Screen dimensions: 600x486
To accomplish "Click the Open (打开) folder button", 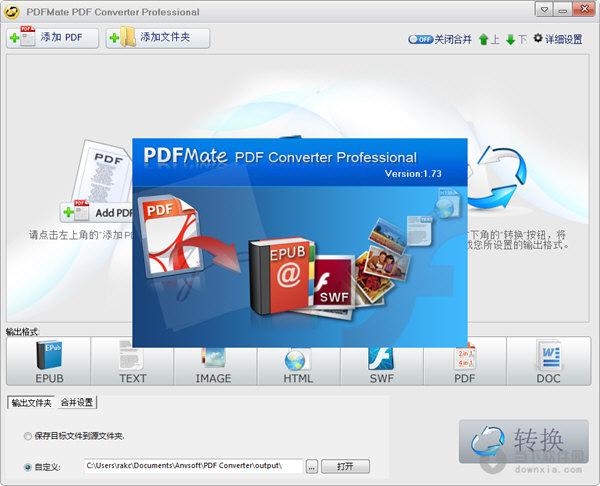I will click(345, 466).
